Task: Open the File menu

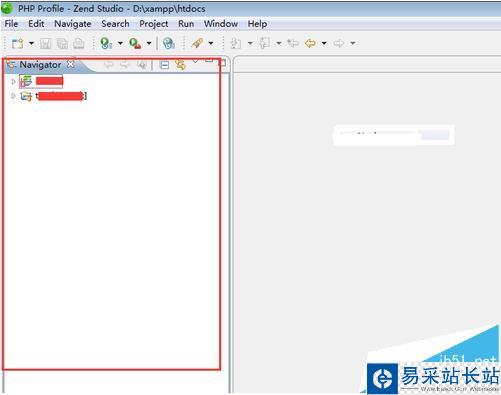Action: point(11,24)
